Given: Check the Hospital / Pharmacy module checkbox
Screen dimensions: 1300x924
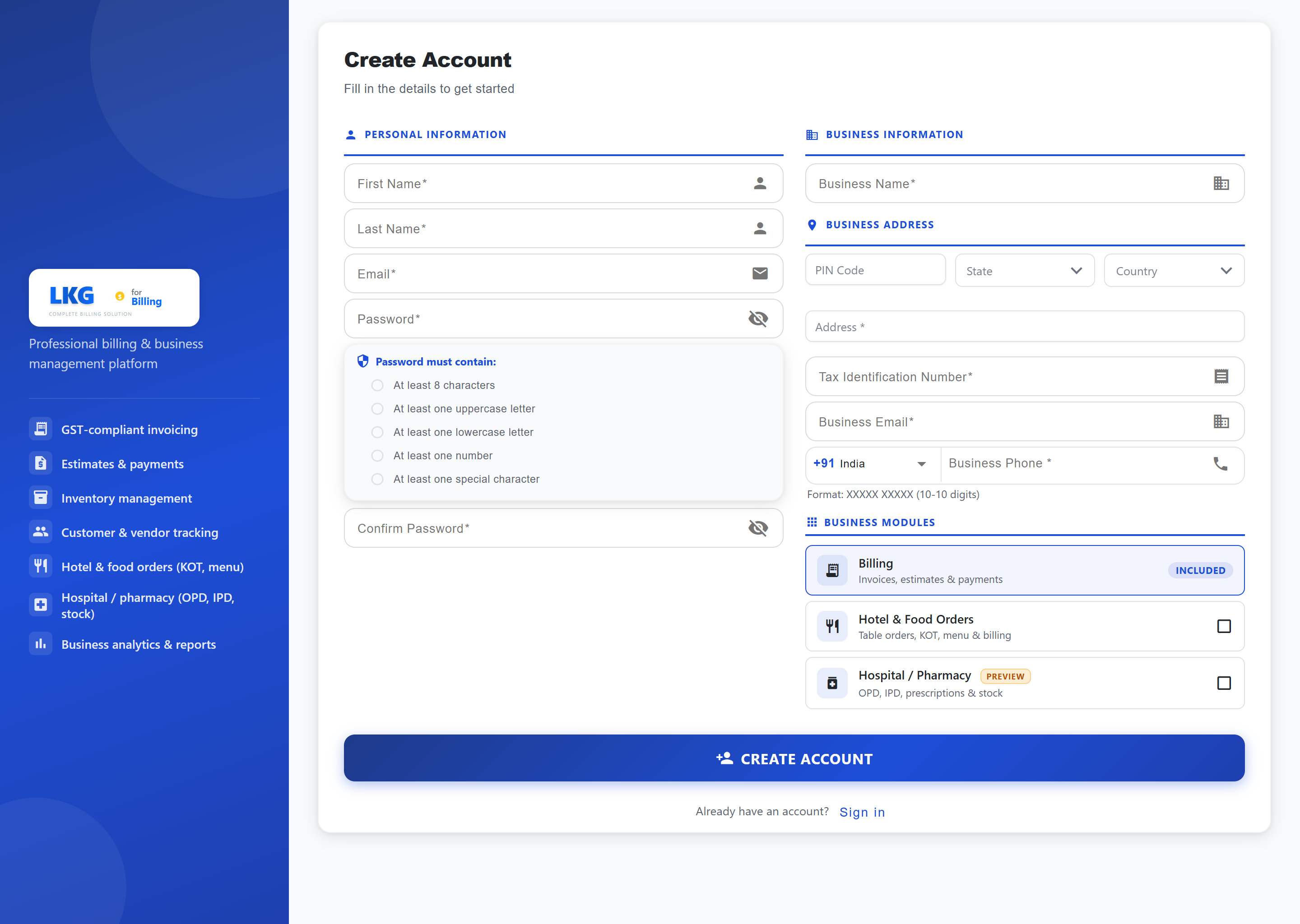Looking at the screenshot, I should pos(1224,683).
